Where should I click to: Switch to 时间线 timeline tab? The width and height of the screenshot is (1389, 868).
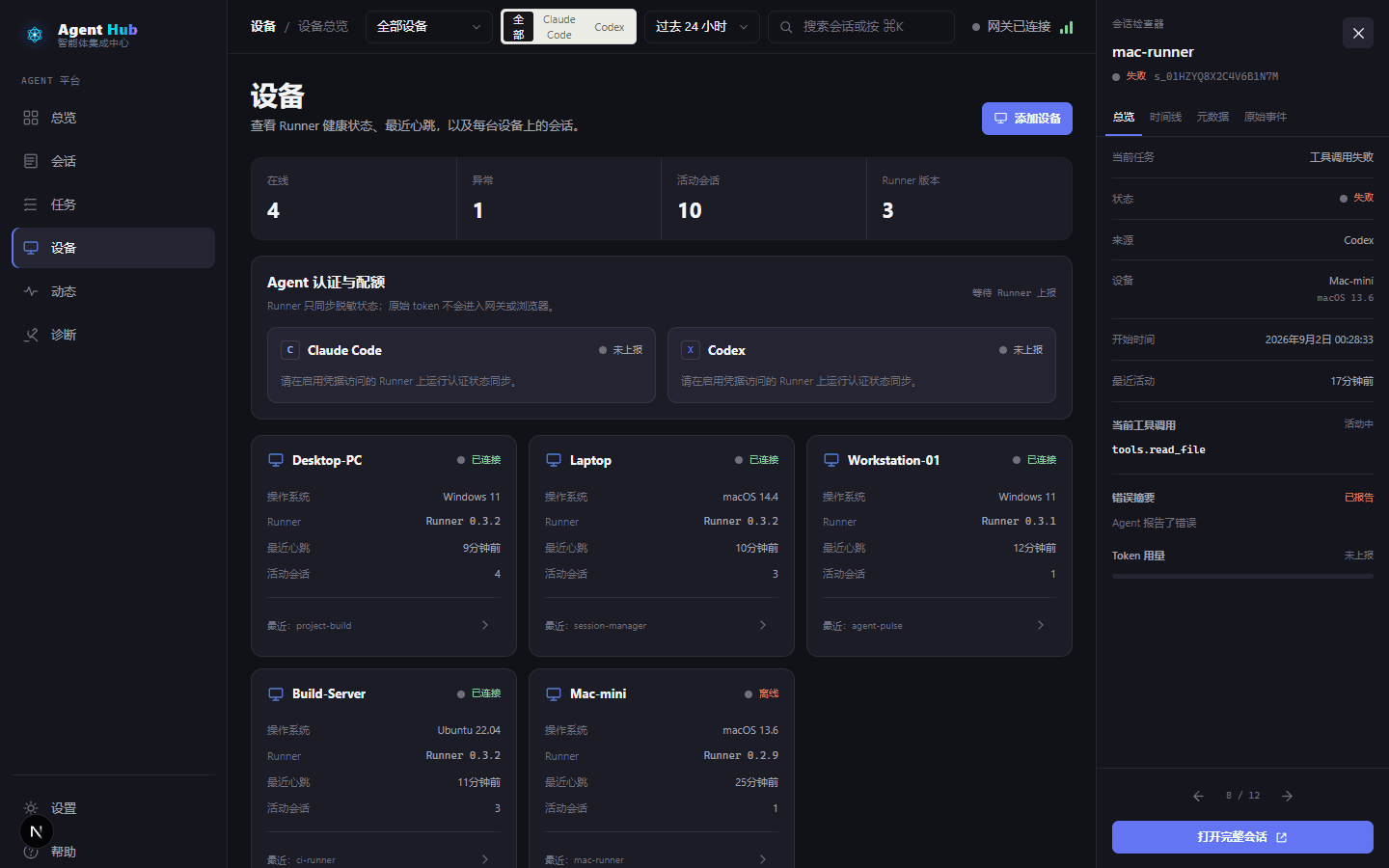pos(1165,117)
